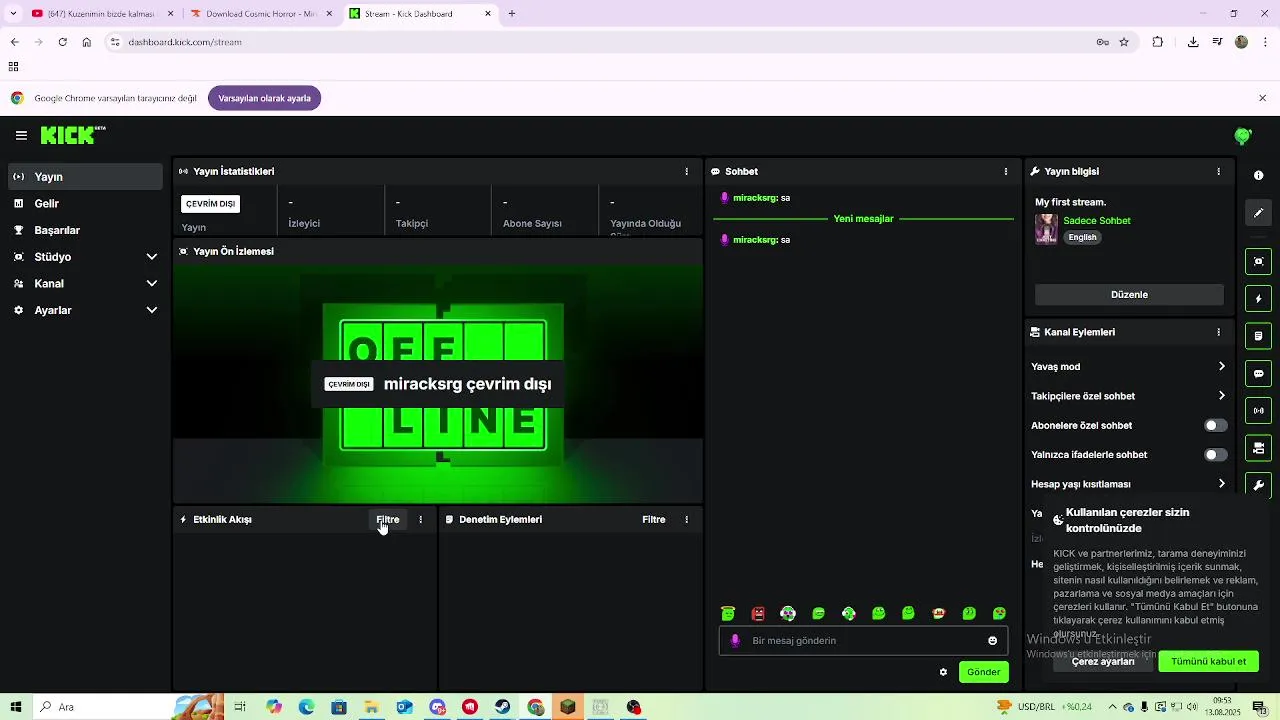Image resolution: width=1280 pixels, height=720 pixels.
Task: Open the Downloads icon in Chrome toolbar
Action: coord(1193,42)
